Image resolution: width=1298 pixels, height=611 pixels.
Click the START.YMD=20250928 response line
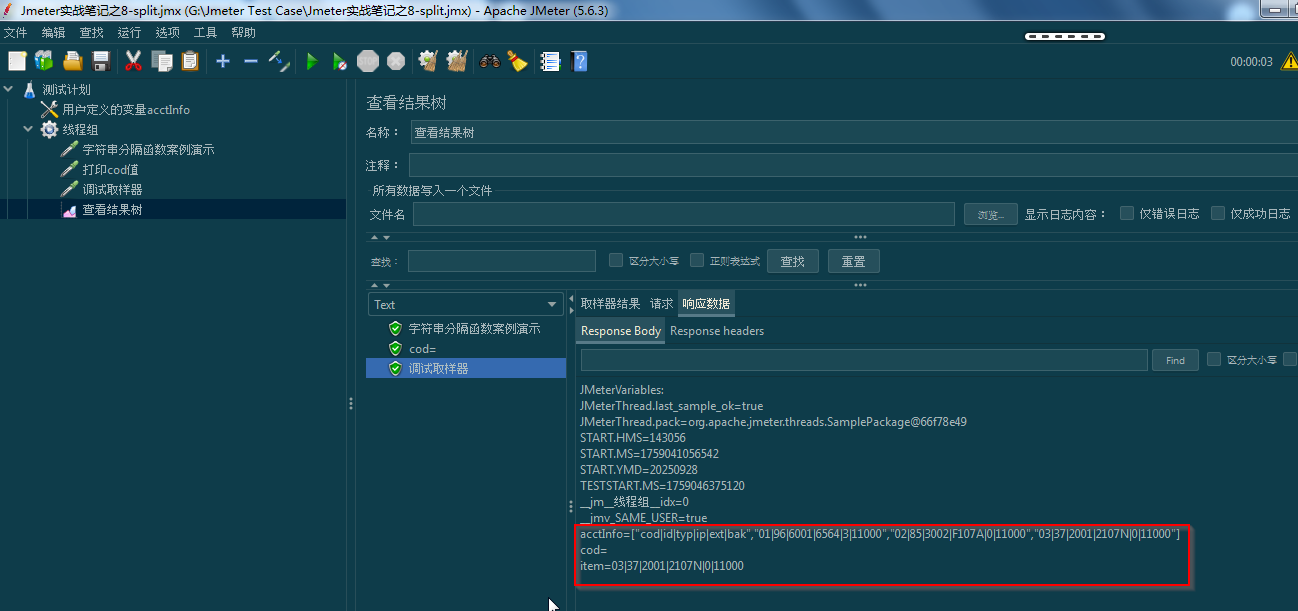click(639, 469)
